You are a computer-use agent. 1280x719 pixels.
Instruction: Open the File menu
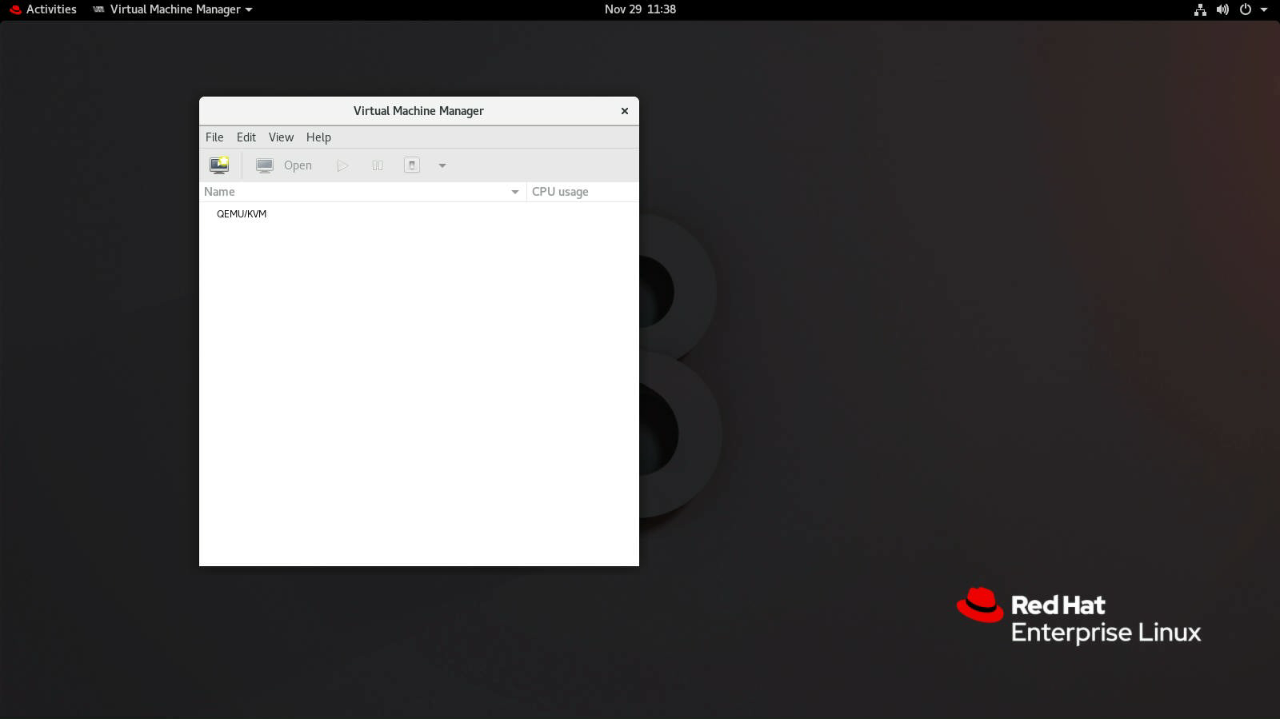tap(214, 137)
